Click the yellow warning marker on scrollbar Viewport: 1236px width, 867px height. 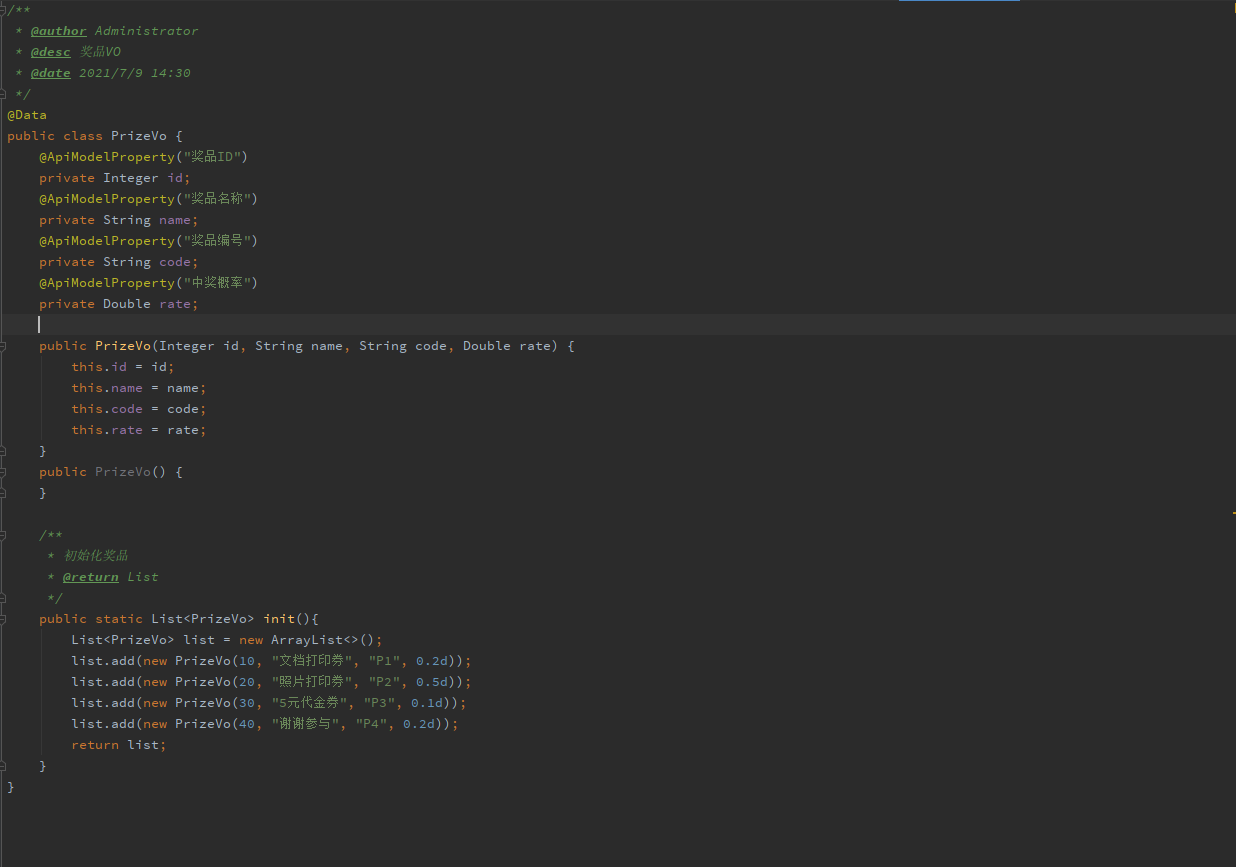pyautogui.click(x=1233, y=513)
